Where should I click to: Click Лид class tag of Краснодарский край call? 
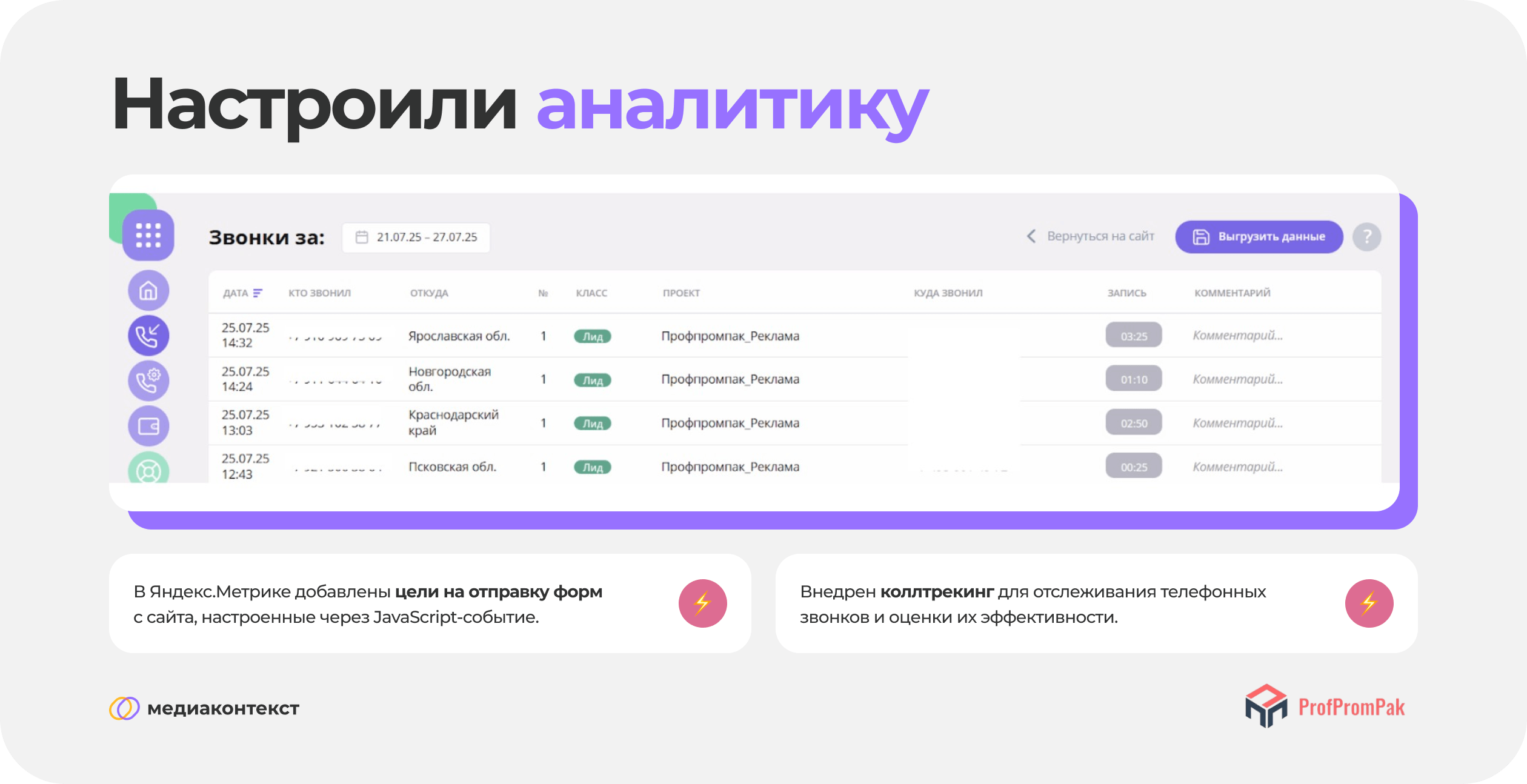592,424
